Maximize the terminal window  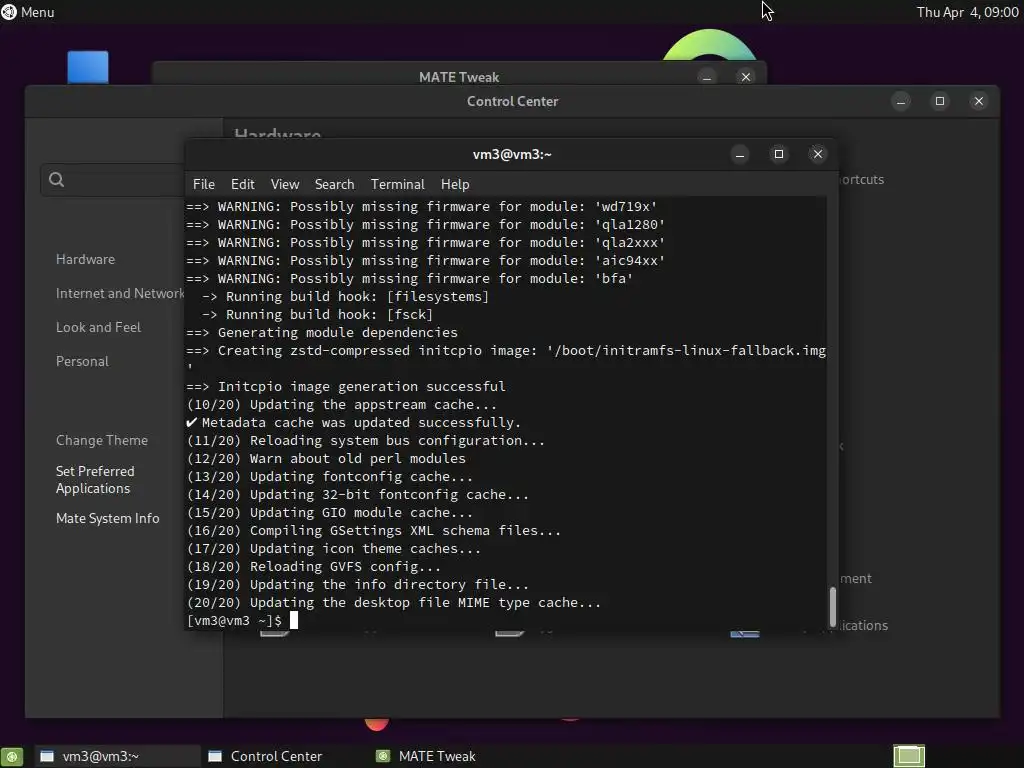(x=778, y=154)
